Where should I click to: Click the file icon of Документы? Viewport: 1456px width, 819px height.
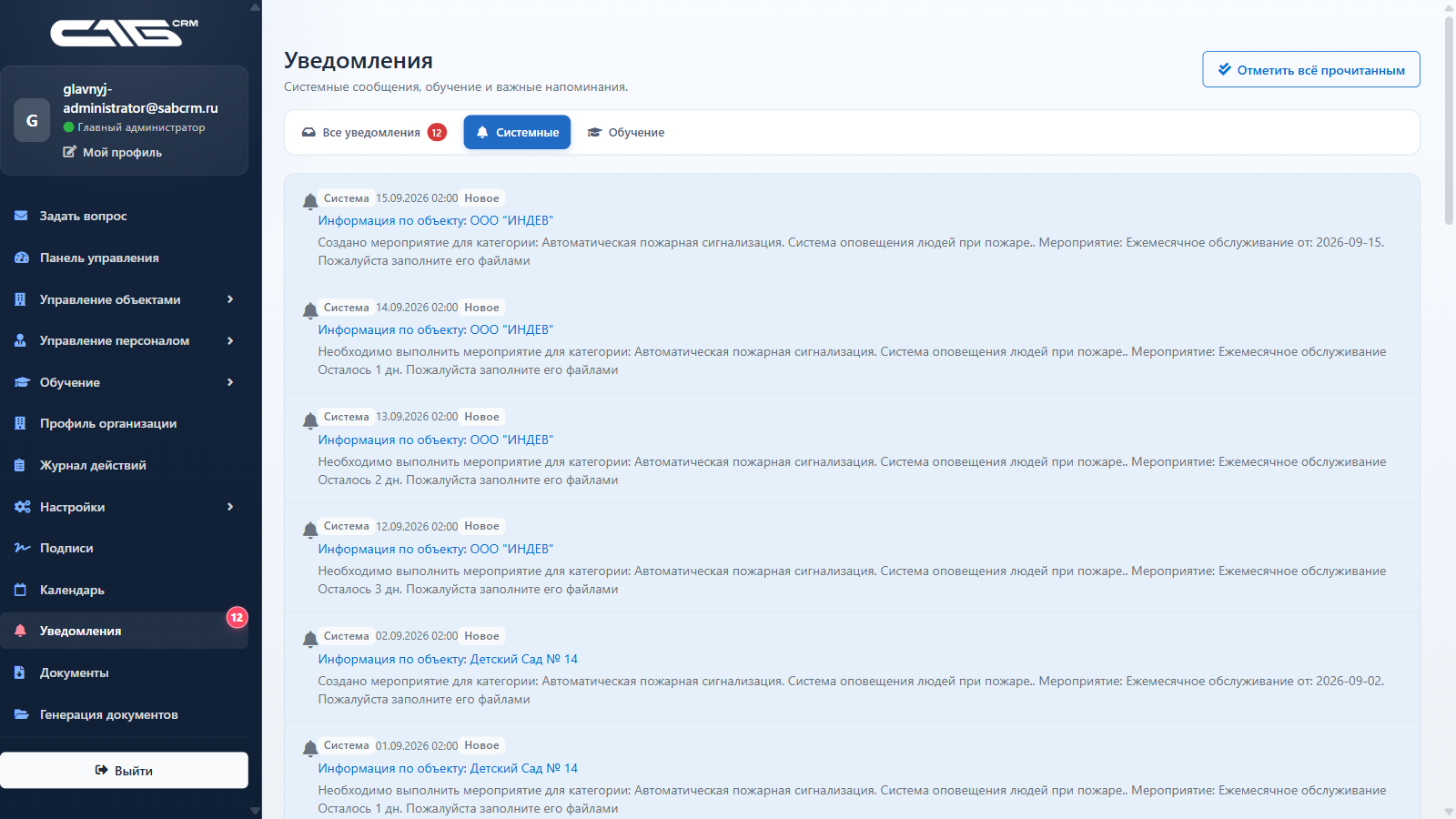pyautogui.click(x=20, y=672)
